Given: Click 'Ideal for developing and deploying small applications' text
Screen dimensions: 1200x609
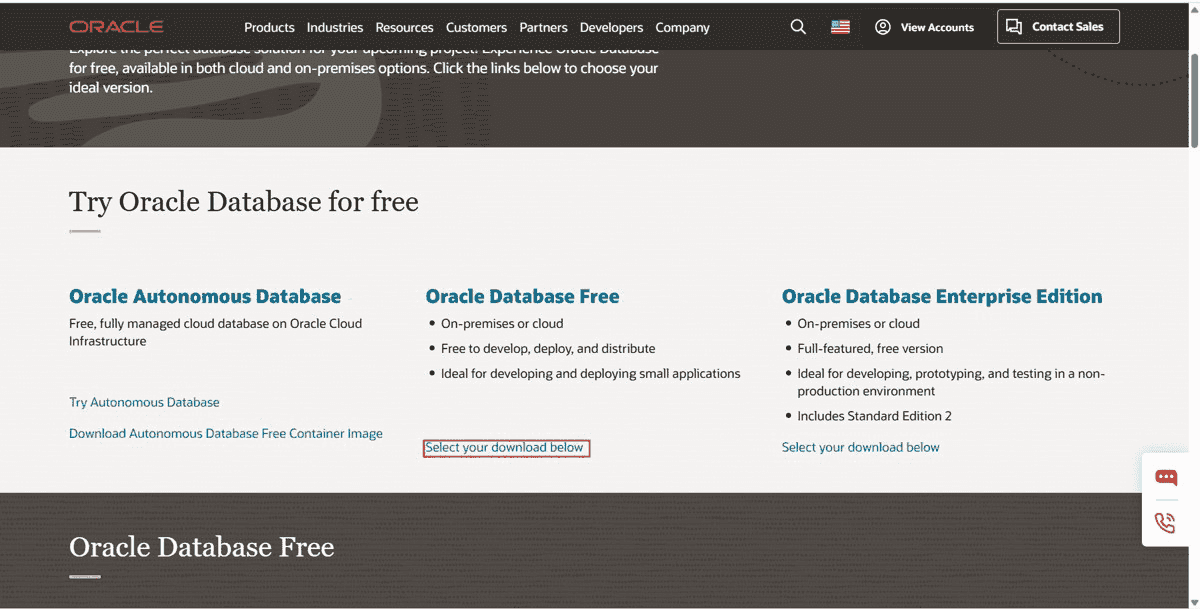Looking at the screenshot, I should coord(591,374).
